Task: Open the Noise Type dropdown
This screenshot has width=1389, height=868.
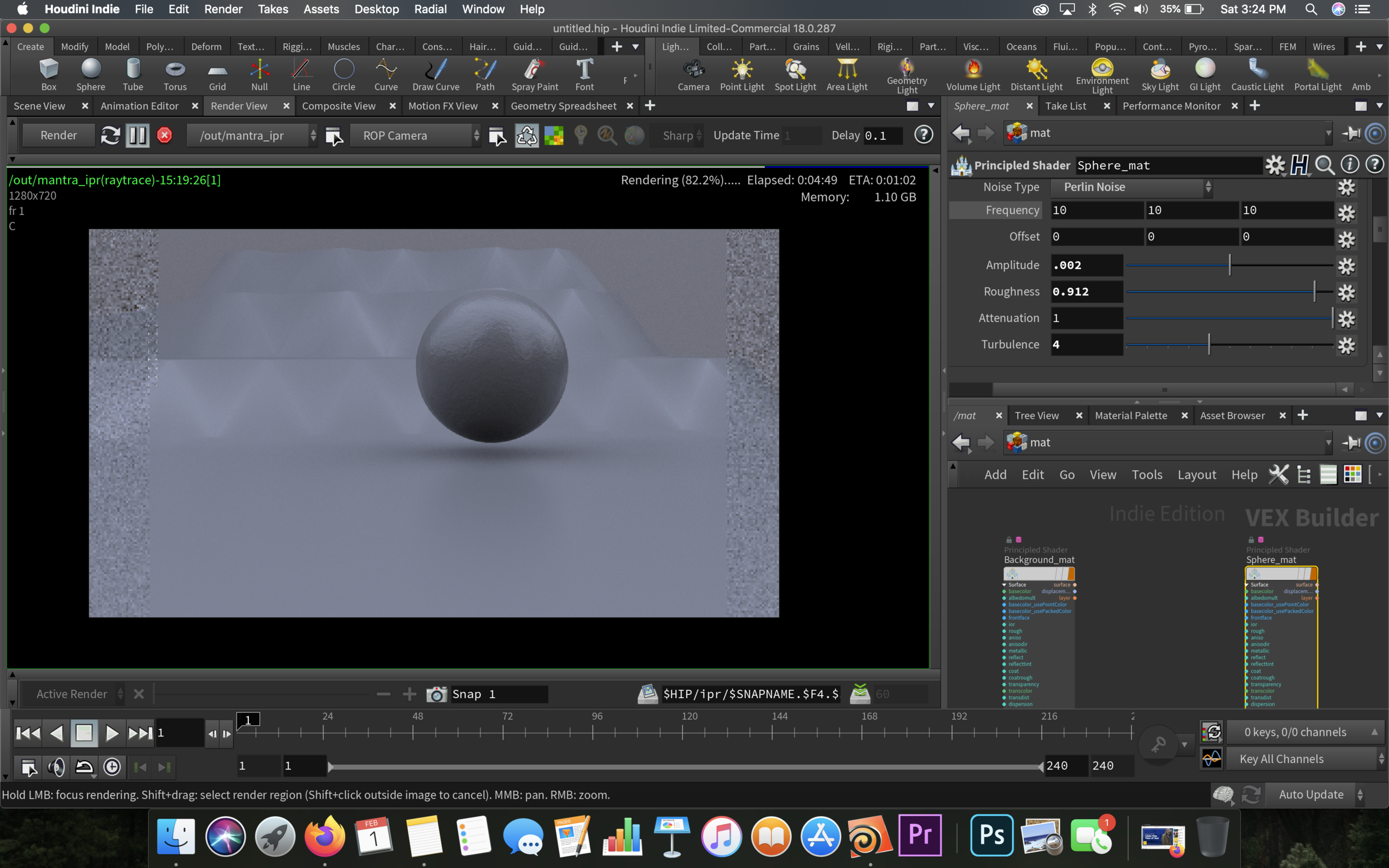Action: [1131, 187]
